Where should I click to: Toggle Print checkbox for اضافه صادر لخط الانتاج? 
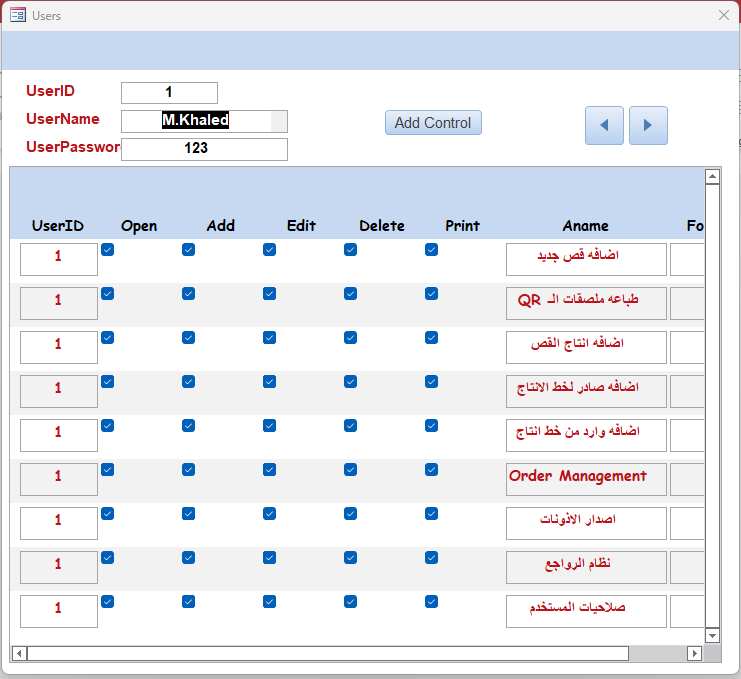pos(431,381)
